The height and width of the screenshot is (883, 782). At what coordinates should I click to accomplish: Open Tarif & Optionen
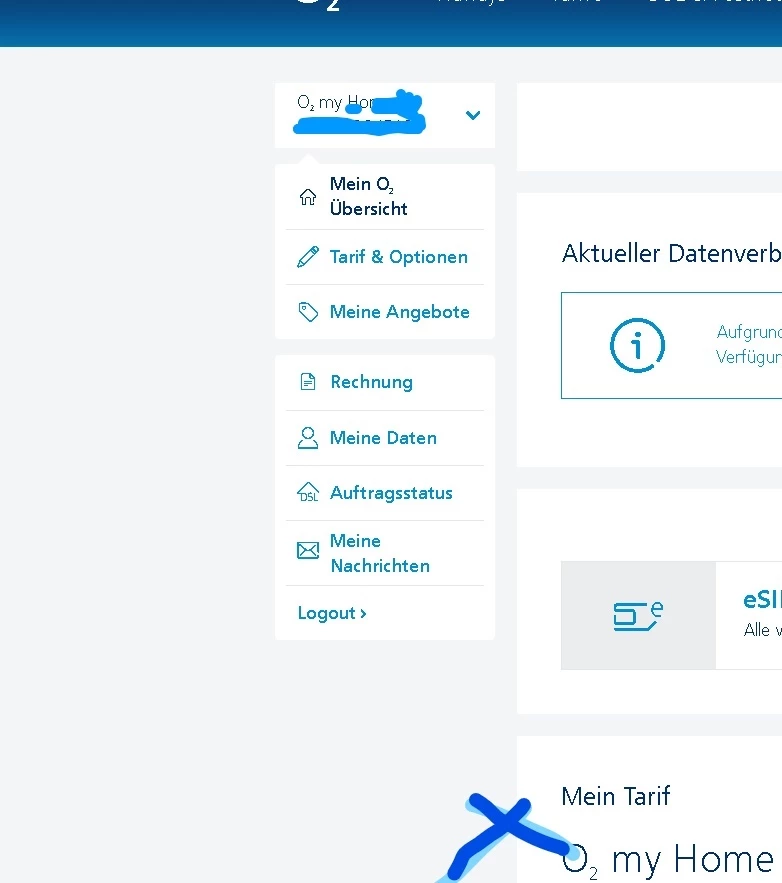(x=399, y=257)
